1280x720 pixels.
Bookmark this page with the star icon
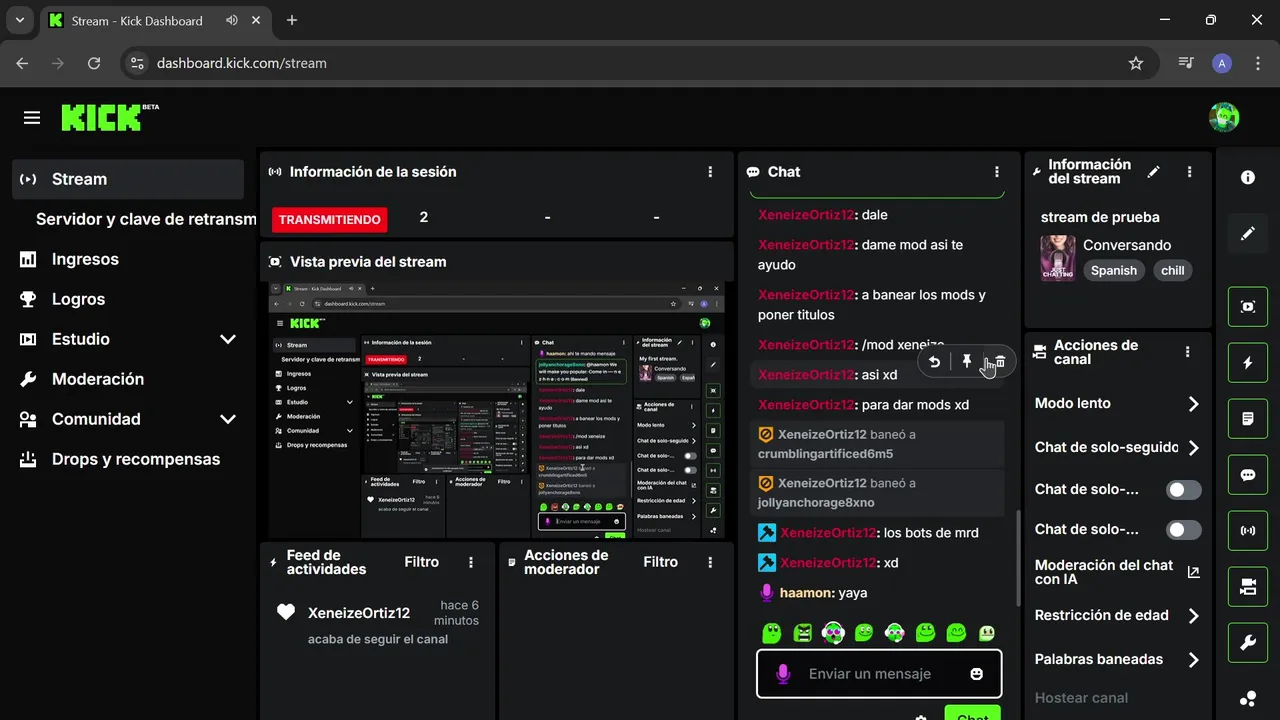point(1136,63)
